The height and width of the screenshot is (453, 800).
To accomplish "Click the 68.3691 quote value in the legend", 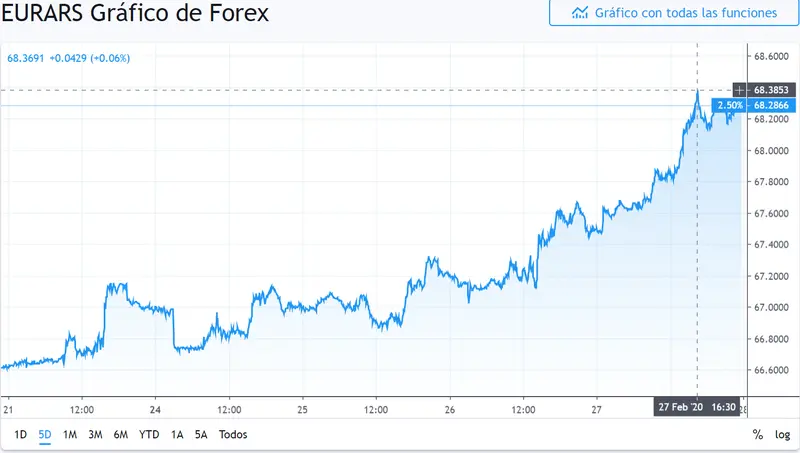I will tap(26, 58).
